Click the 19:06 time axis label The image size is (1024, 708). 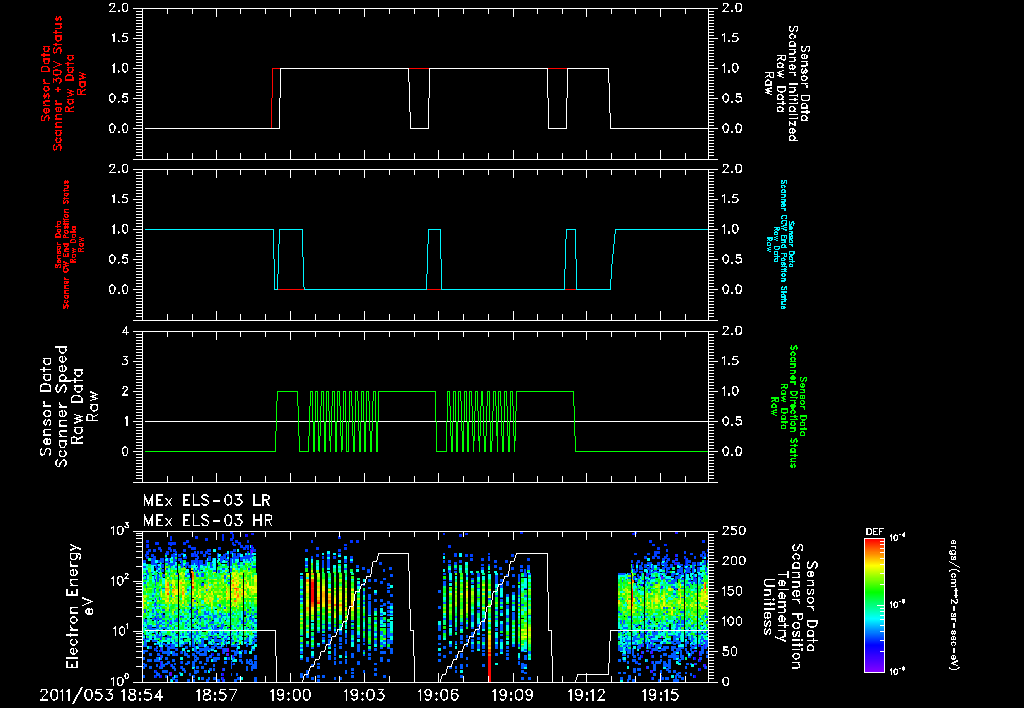click(438, 695)
